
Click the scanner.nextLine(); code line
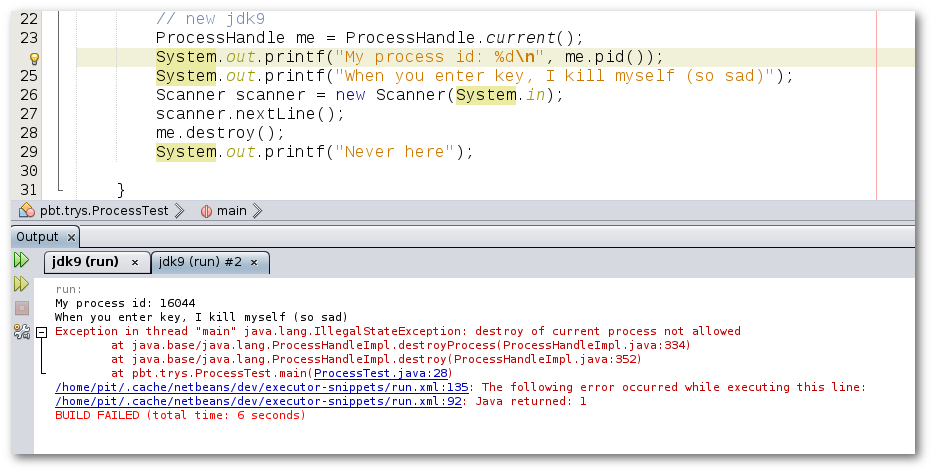[x=250, y=113]
